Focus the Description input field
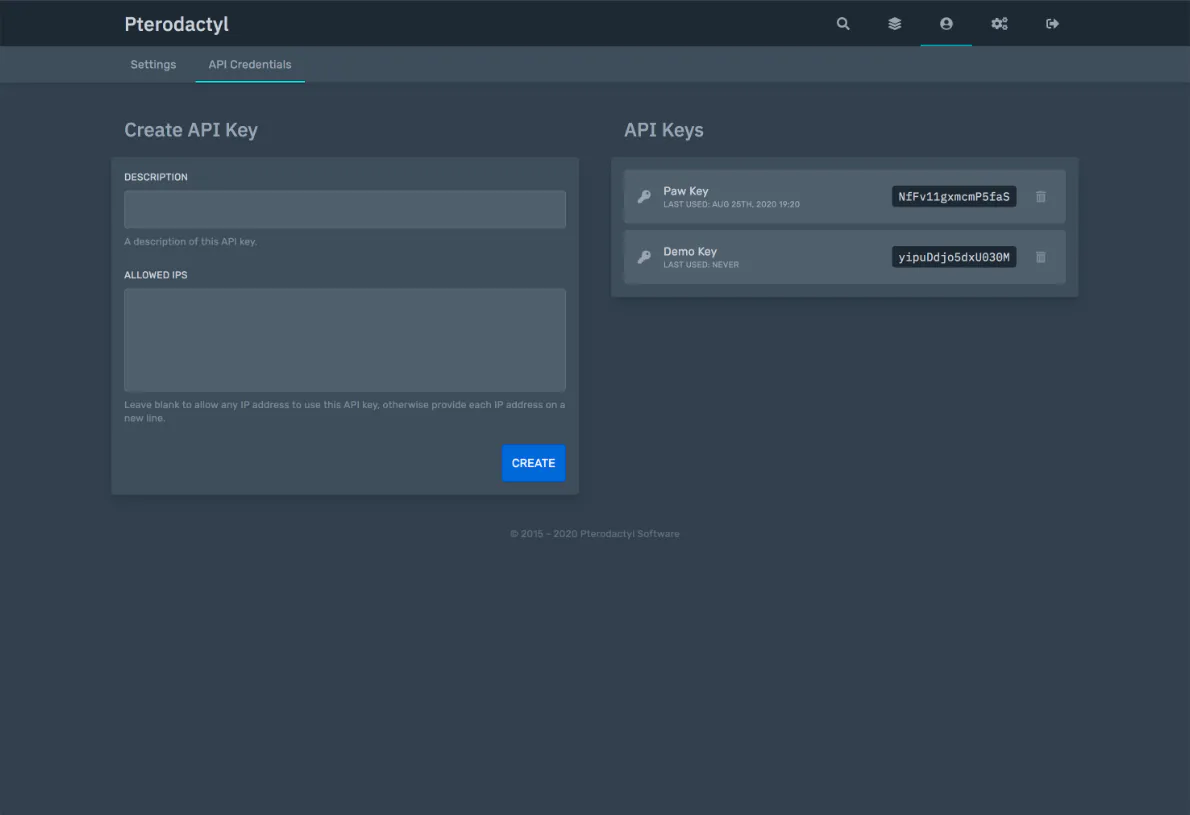 344,209
